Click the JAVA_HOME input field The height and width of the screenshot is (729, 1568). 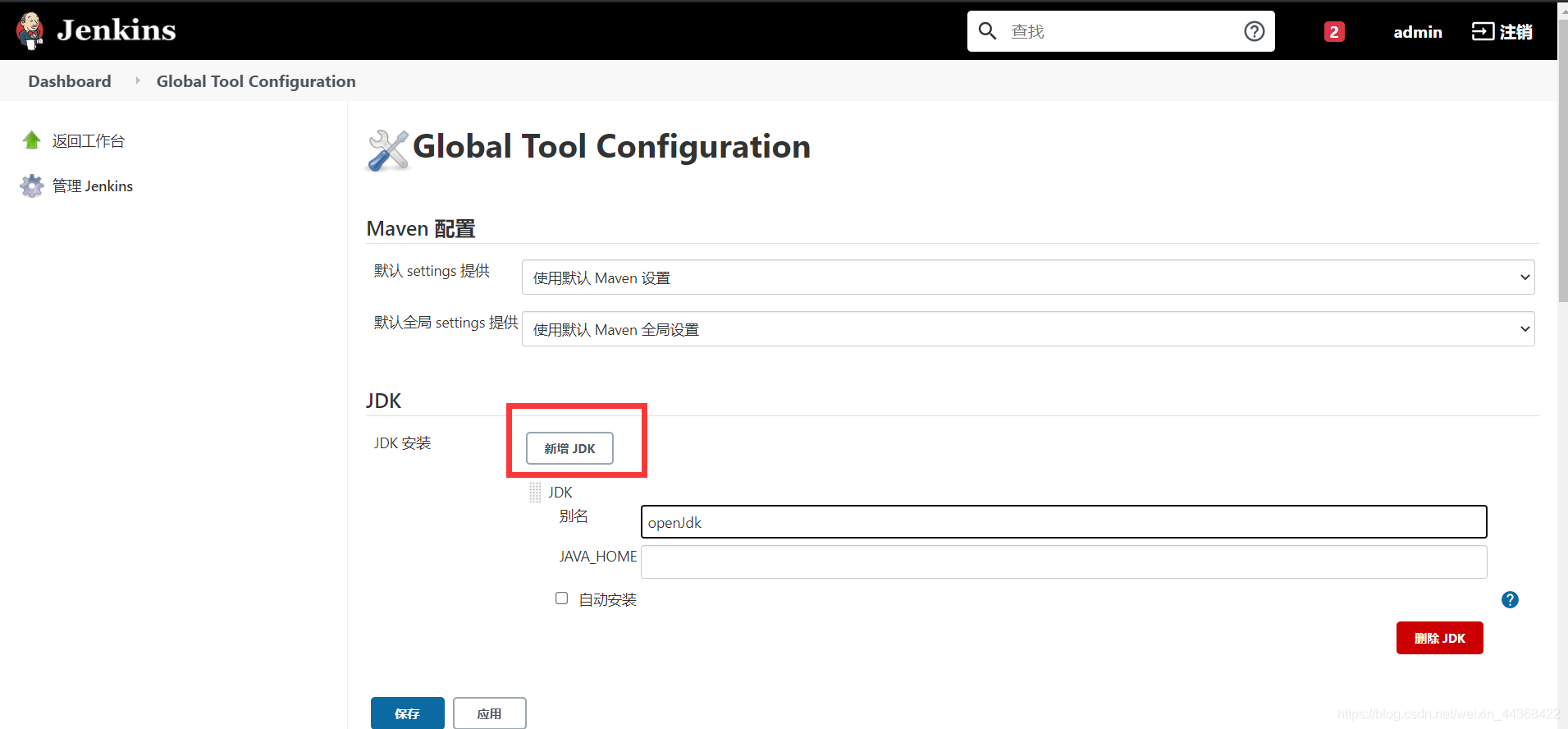[x=1063, y=562]
